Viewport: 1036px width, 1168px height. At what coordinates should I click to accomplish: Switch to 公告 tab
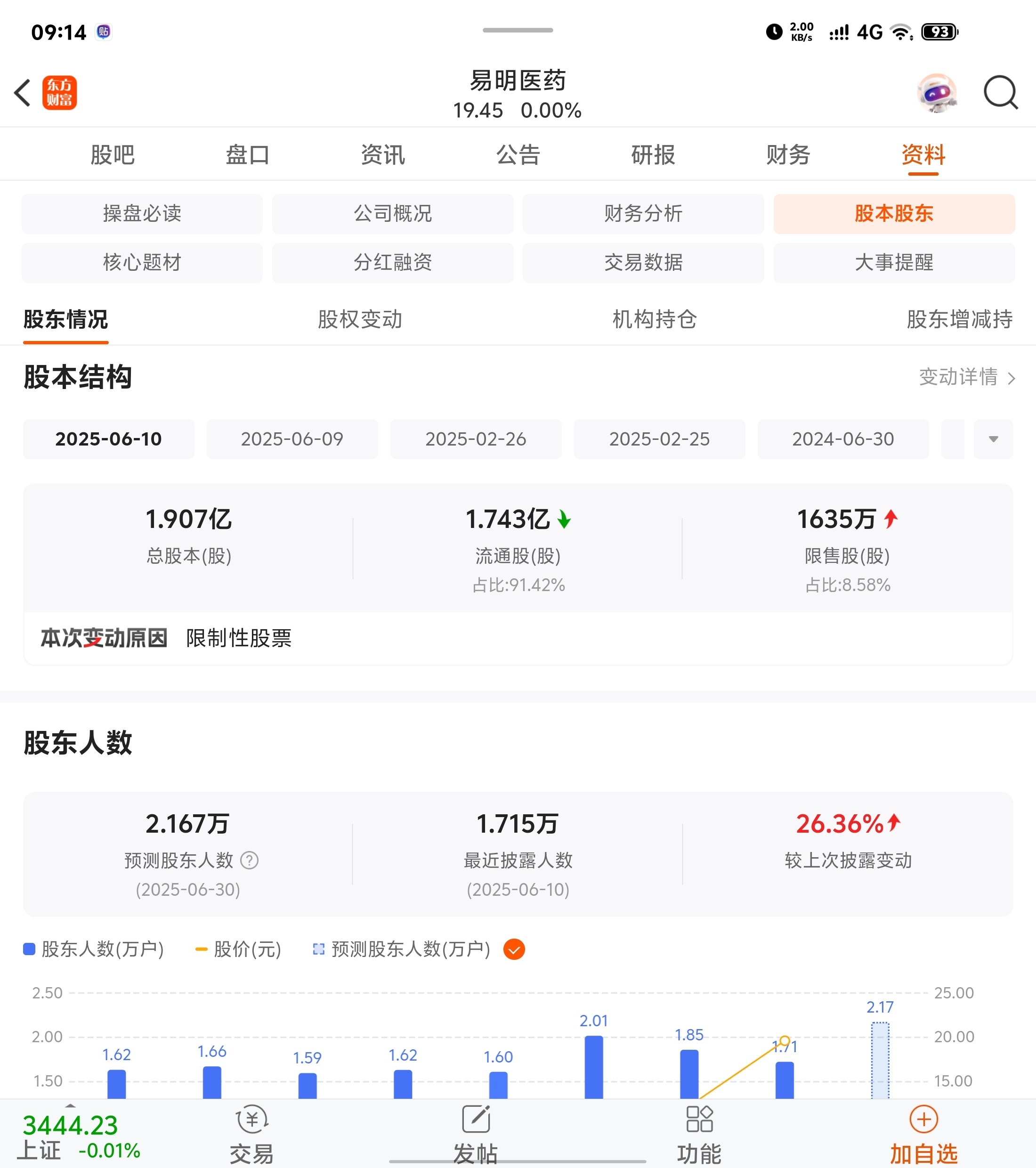(x=518, y=155)
